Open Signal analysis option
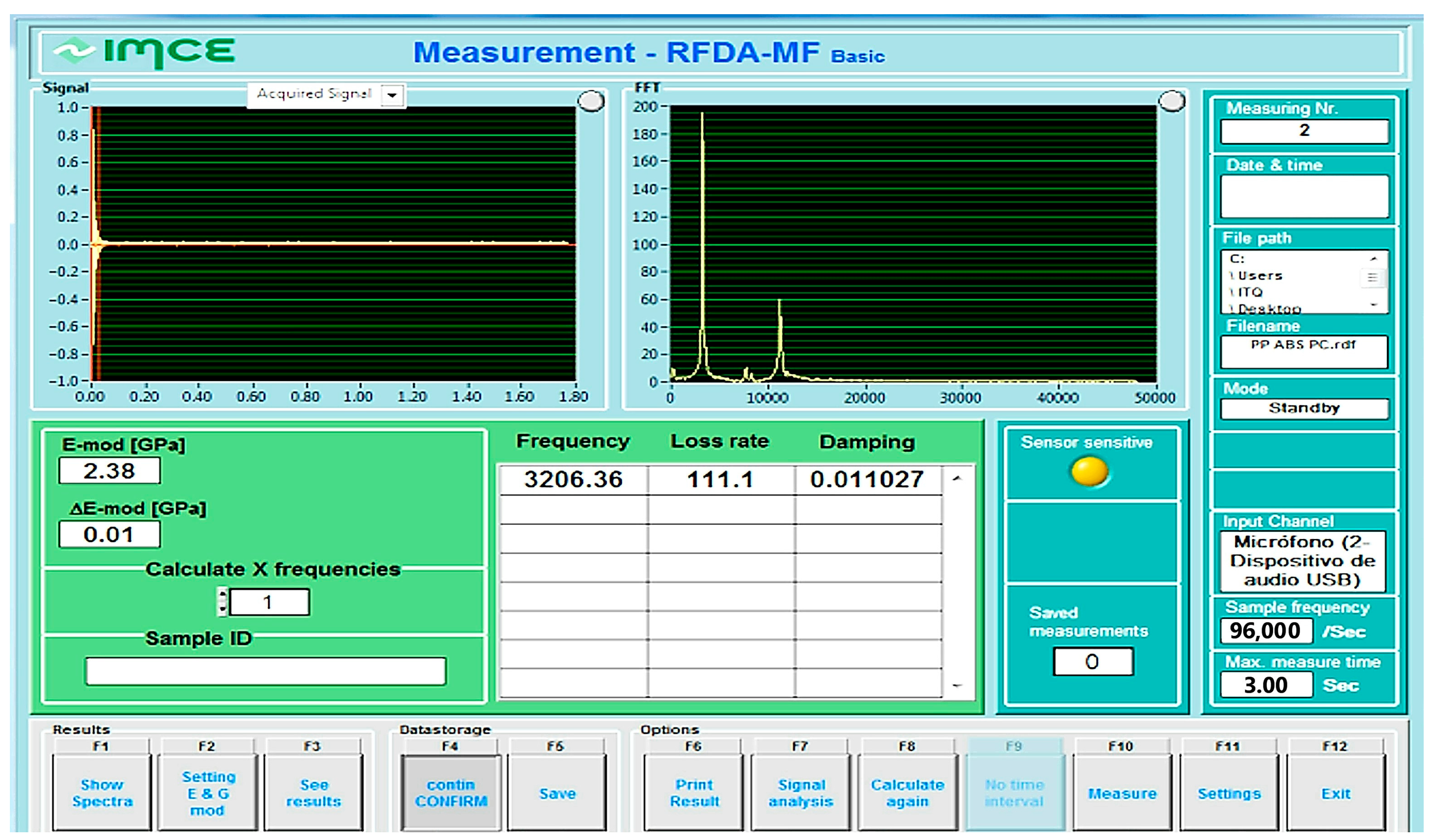Screen dimensions: 1434x840 coord(800,792)
